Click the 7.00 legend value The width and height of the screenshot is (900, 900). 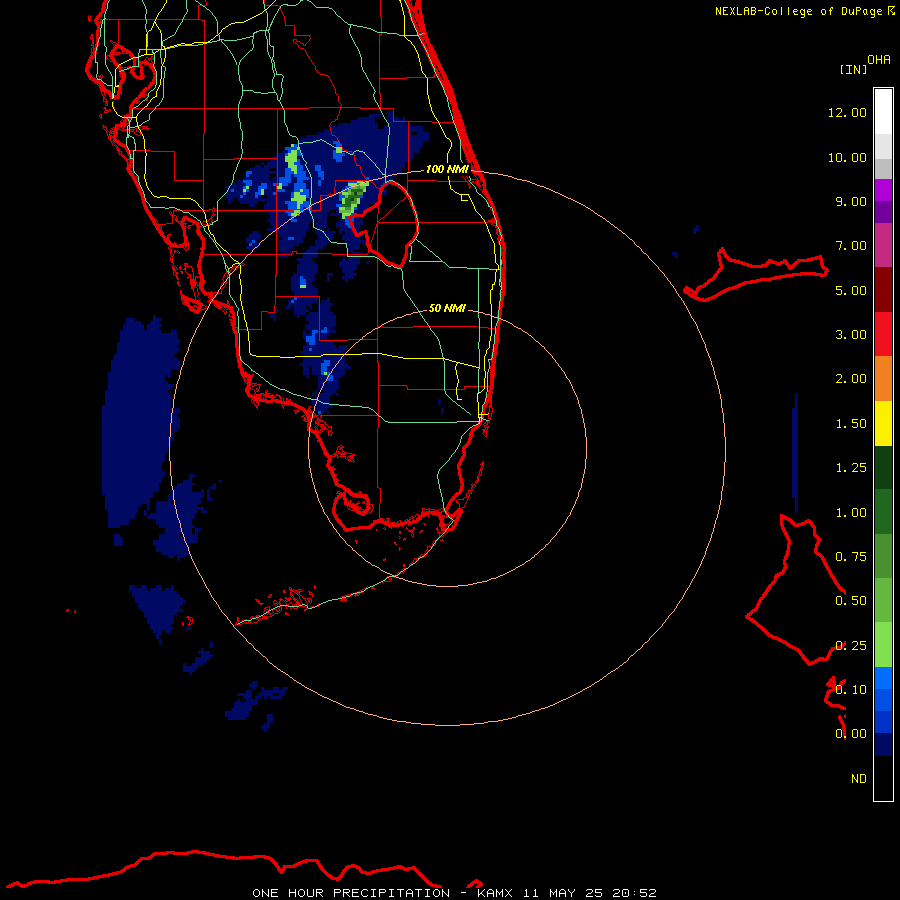pos(851,246)
